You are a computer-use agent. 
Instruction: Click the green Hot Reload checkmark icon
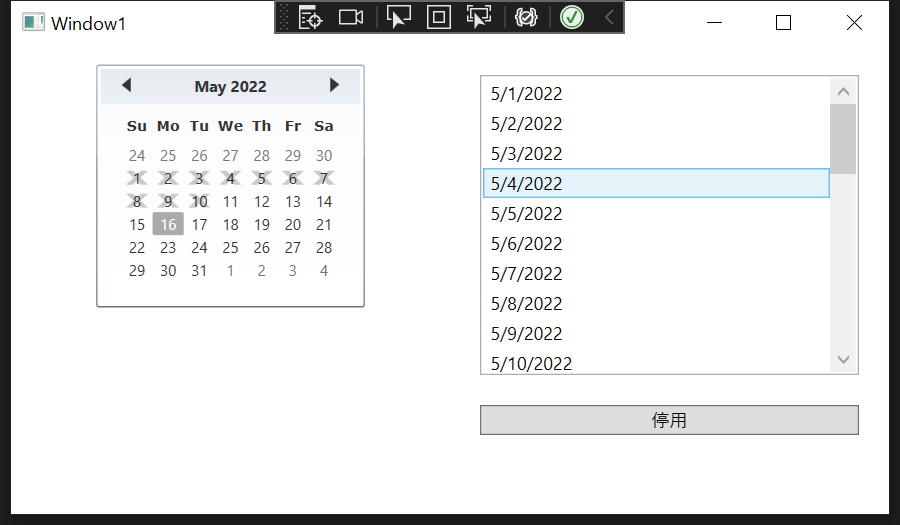[572, 17]
